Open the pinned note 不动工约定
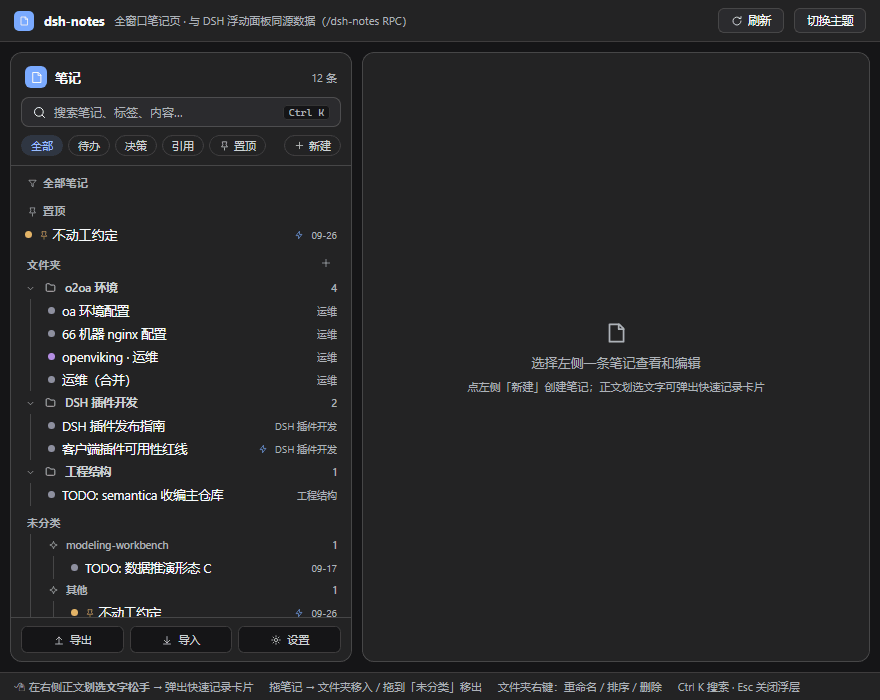The height and width of the screenshot is (700, 880). [181, 235]
